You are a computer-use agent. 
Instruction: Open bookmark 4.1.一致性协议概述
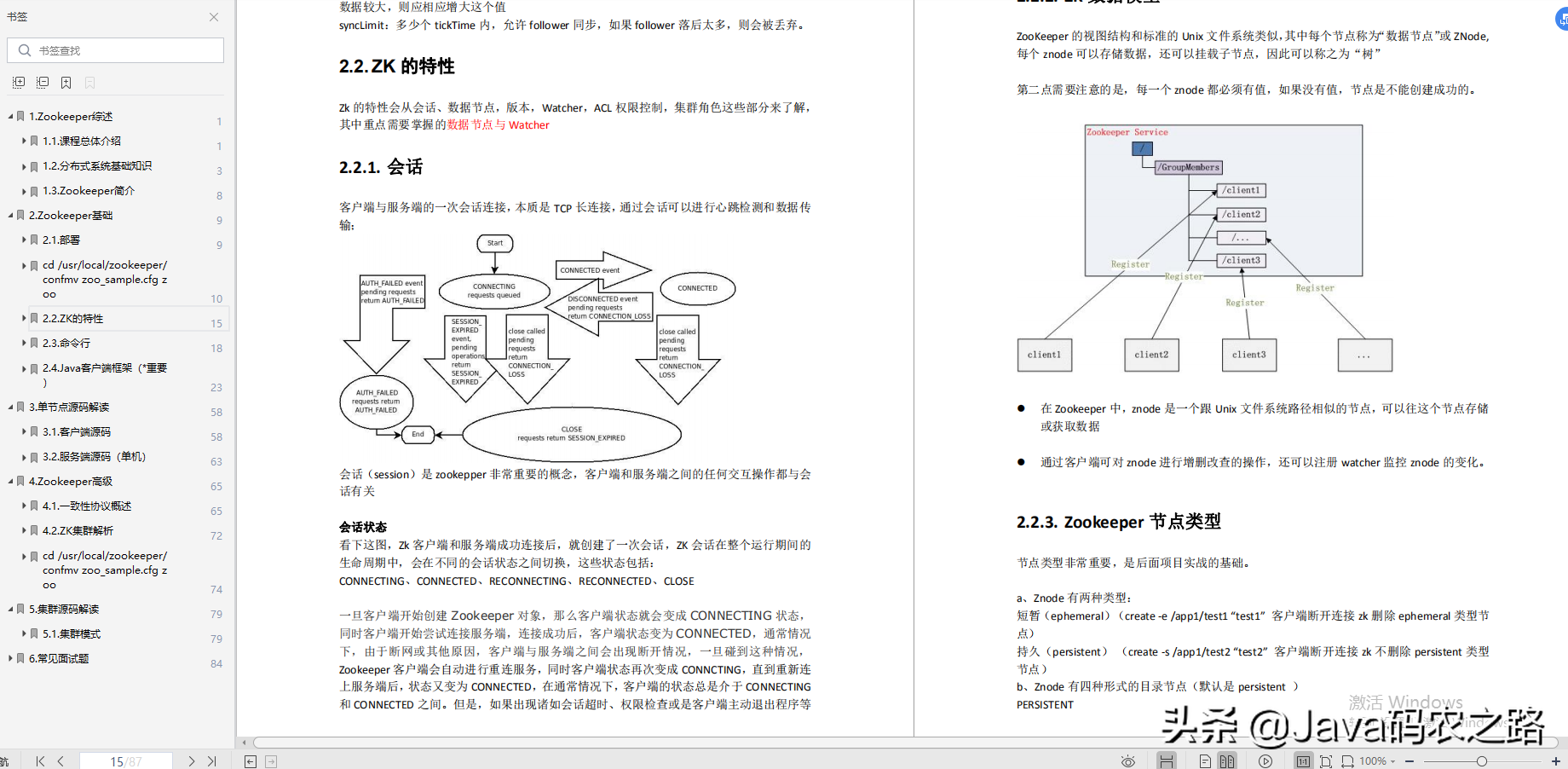(x=87, y=506)
